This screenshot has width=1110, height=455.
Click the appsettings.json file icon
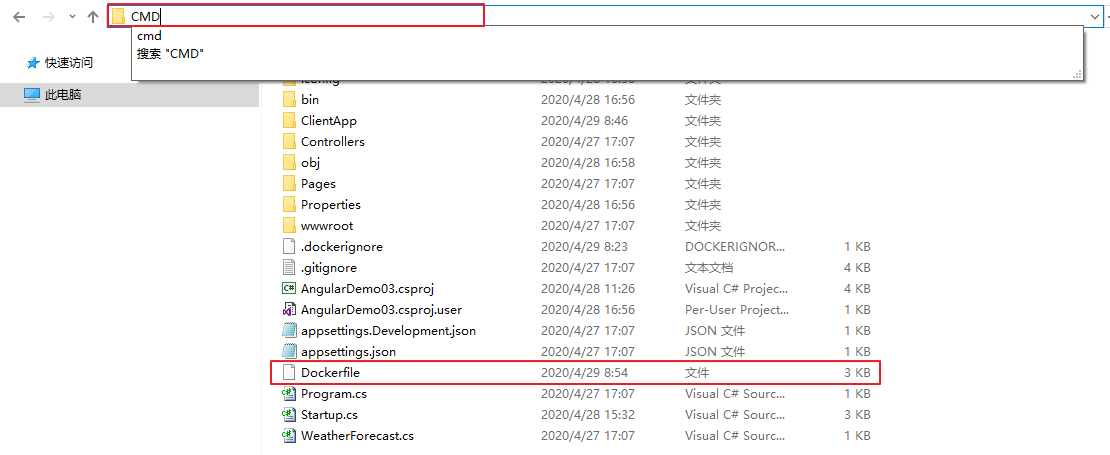(288, 352)
